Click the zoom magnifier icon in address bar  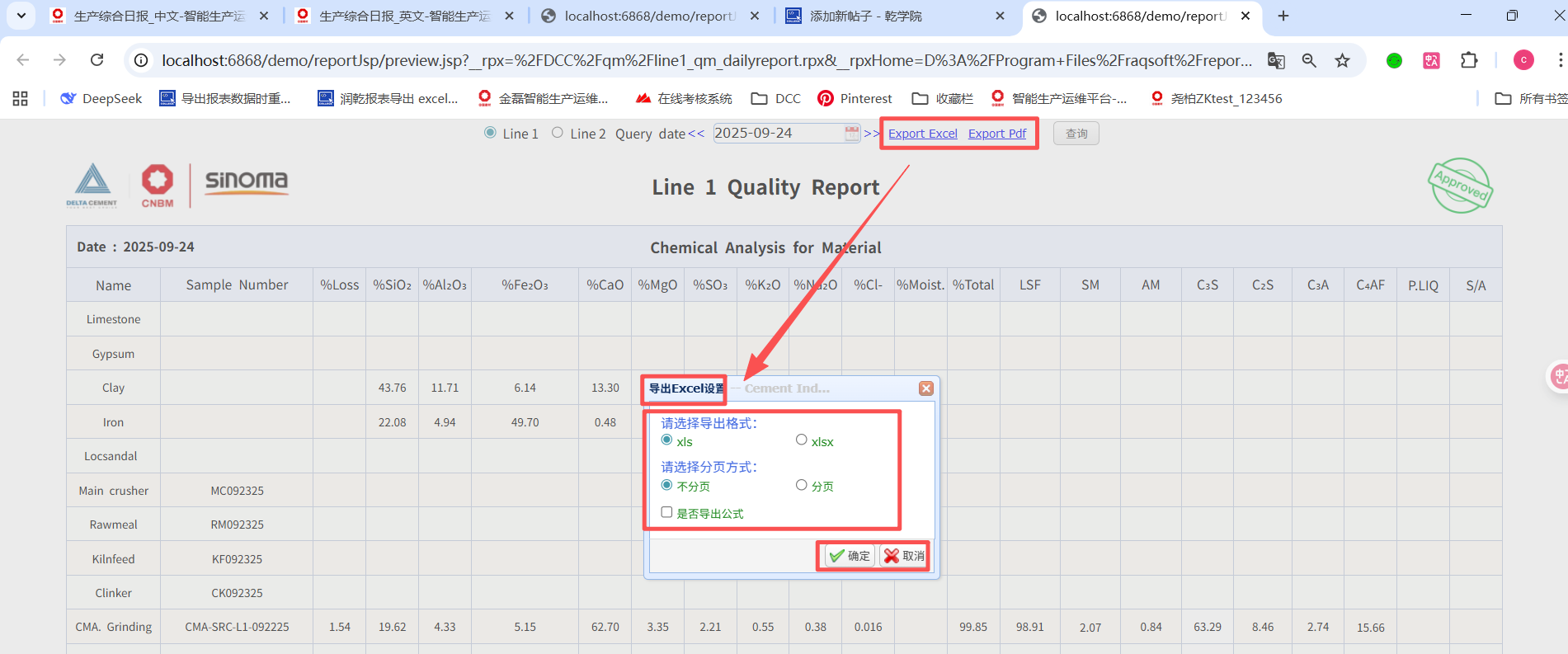point(1309,60)
